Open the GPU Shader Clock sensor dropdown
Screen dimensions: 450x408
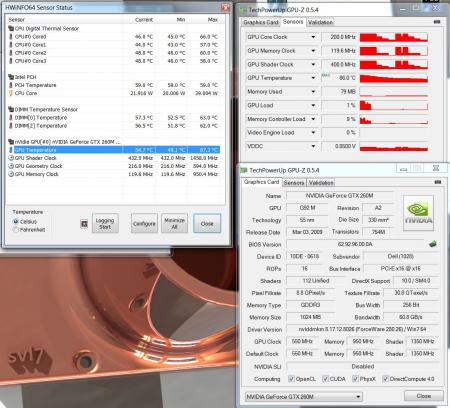(313, 64)
